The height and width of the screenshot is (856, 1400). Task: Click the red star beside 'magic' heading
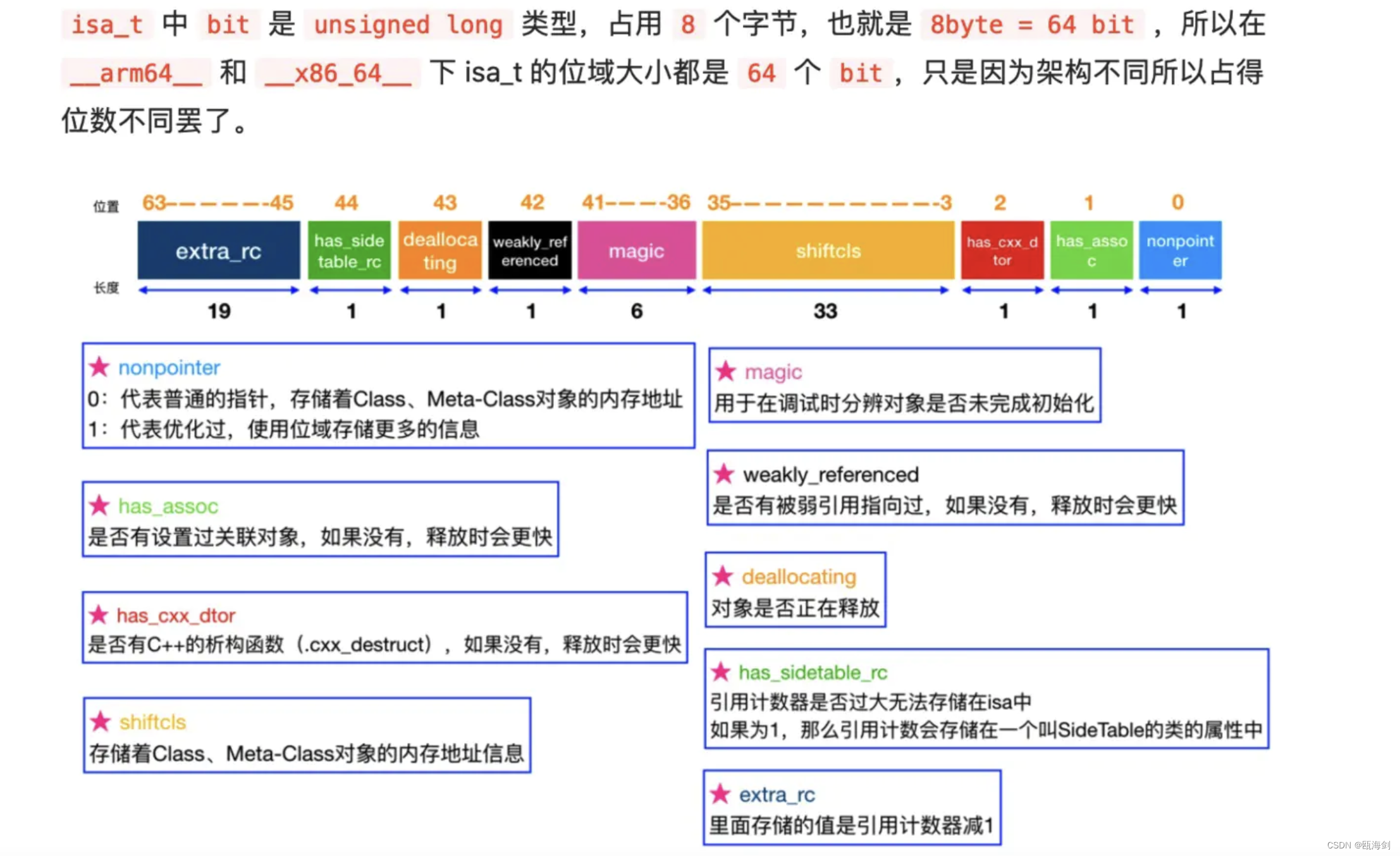(x=726, y=371)
